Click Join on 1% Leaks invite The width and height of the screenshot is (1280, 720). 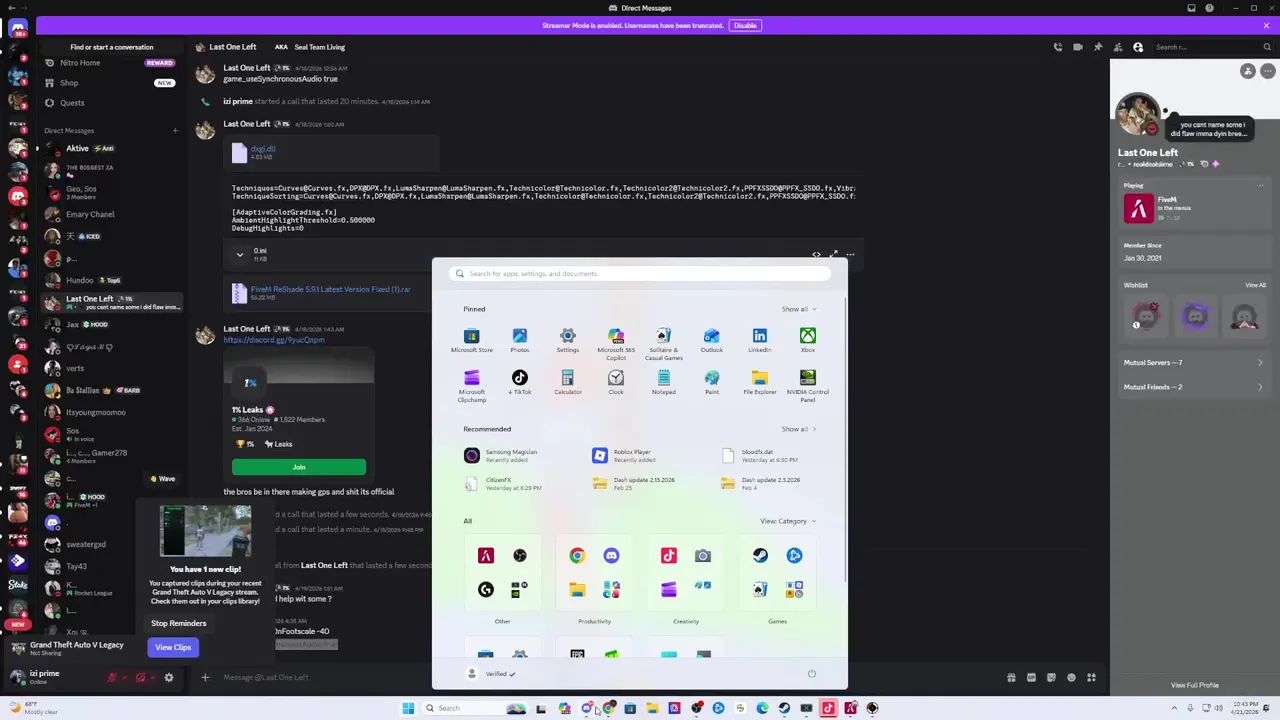299,467
